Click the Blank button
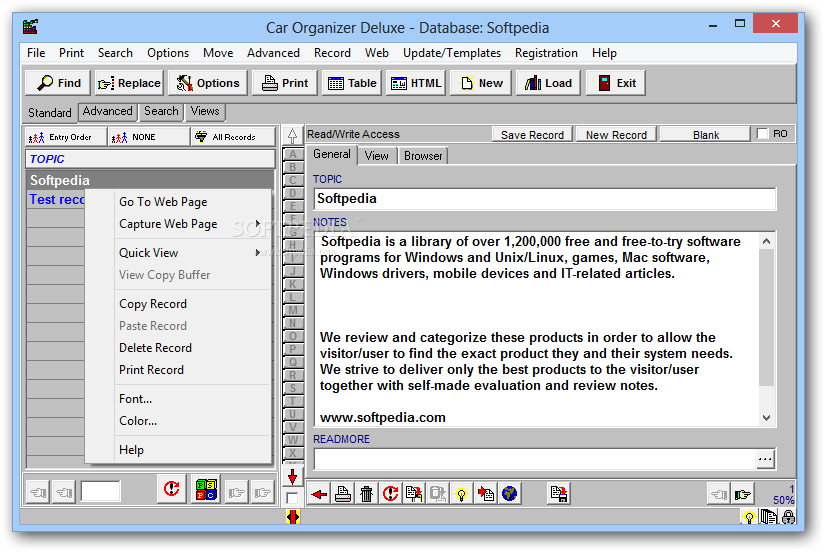This screenshot has width=825, height=552. coord(705,135)
